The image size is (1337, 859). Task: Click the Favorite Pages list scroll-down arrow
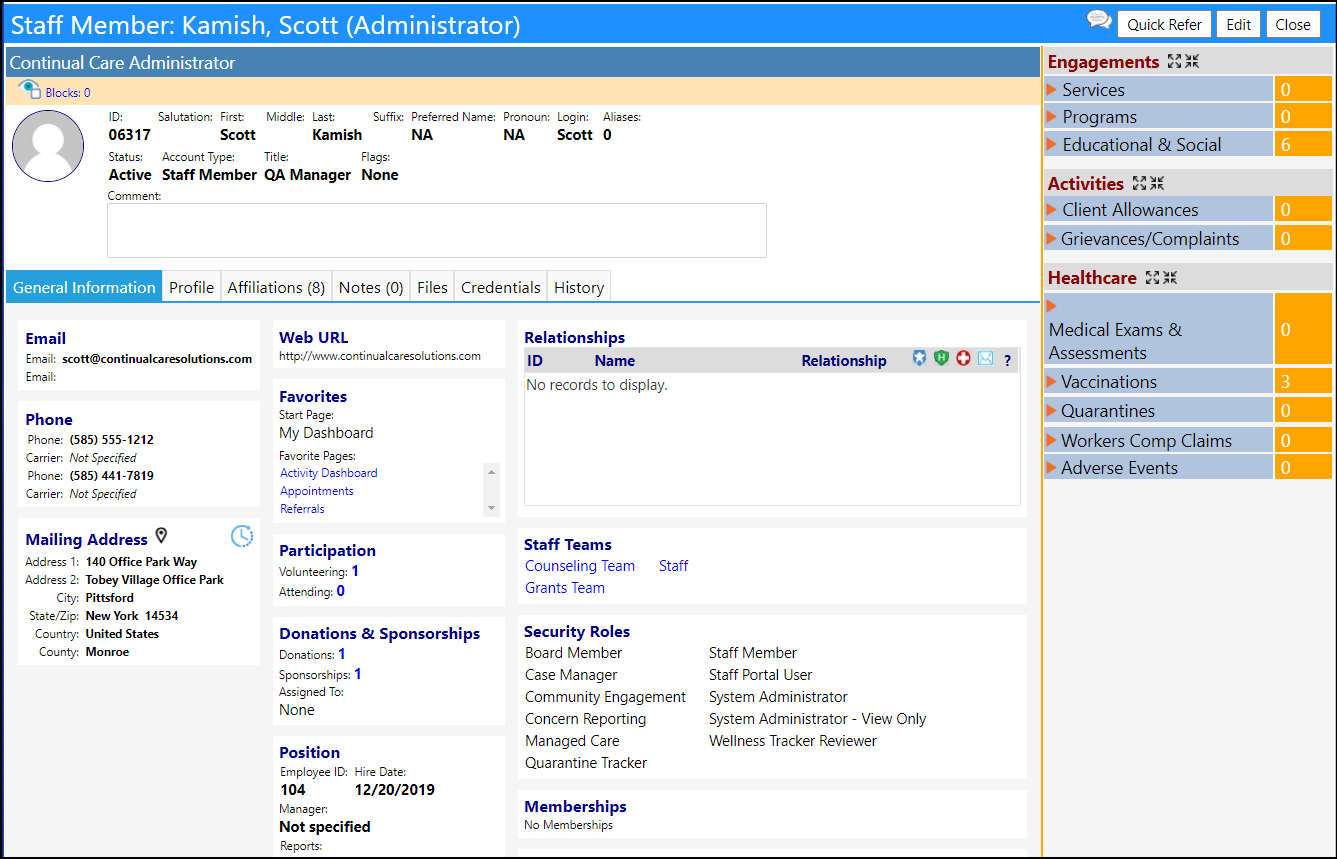click(491, 508)
